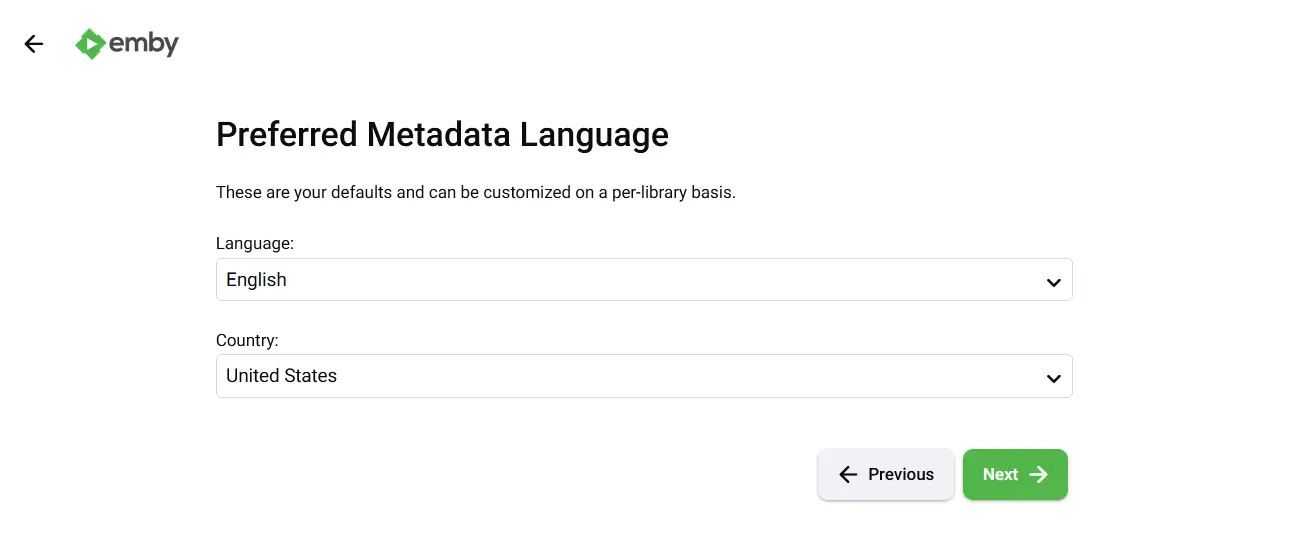Select the United States value in Country field
Viewport: 1291px width, 544px height.
coord(281,376)
